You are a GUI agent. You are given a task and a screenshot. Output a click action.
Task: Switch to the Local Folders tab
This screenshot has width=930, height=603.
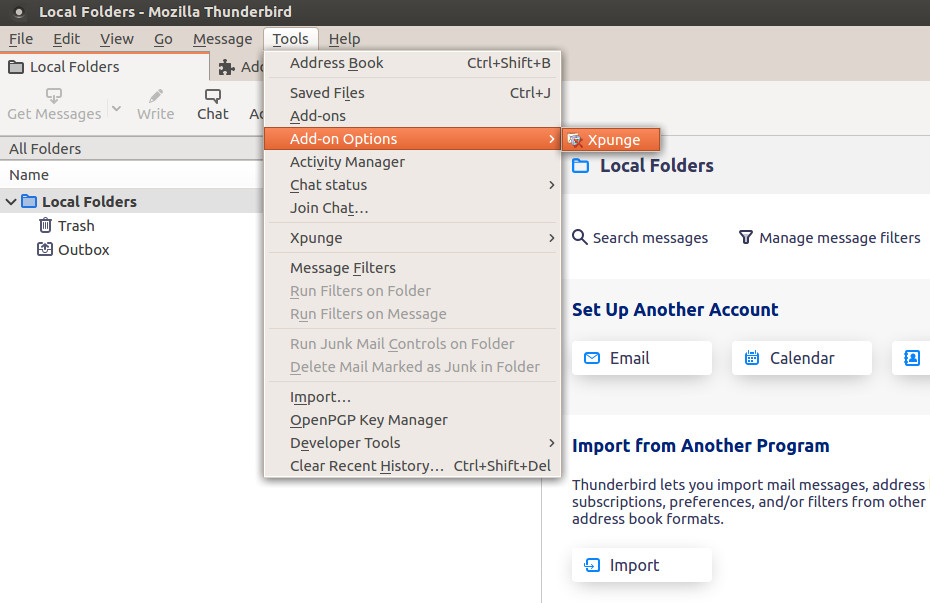pos(104,66)
